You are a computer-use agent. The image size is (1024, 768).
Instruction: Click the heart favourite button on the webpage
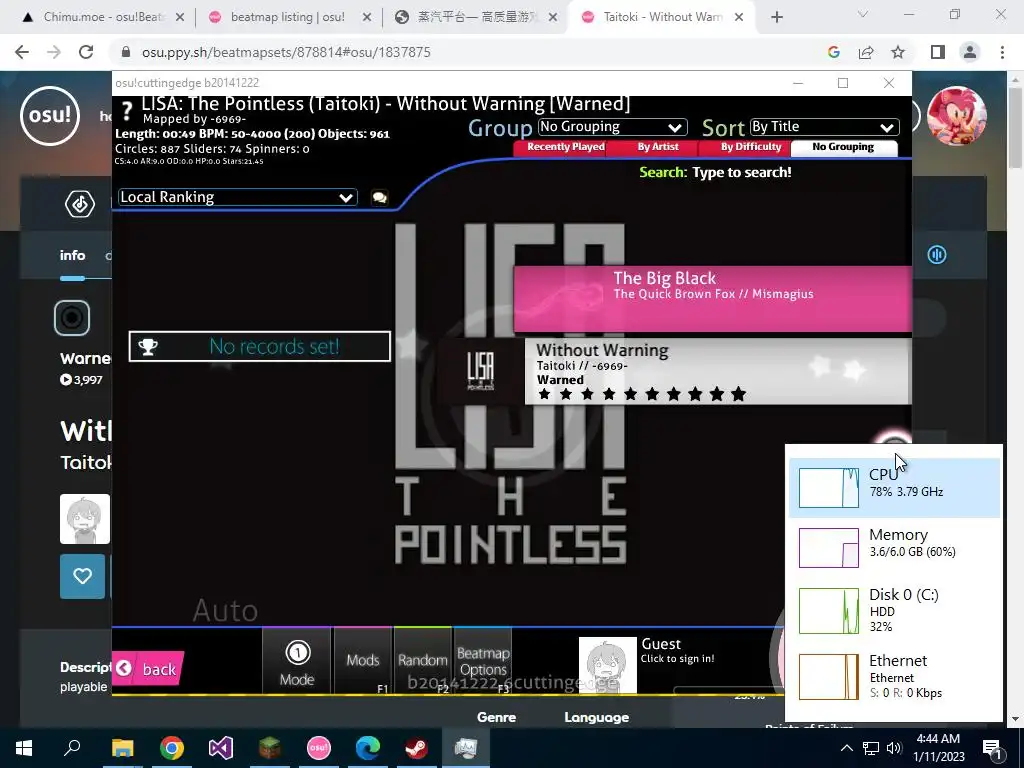tap(82, 576)
